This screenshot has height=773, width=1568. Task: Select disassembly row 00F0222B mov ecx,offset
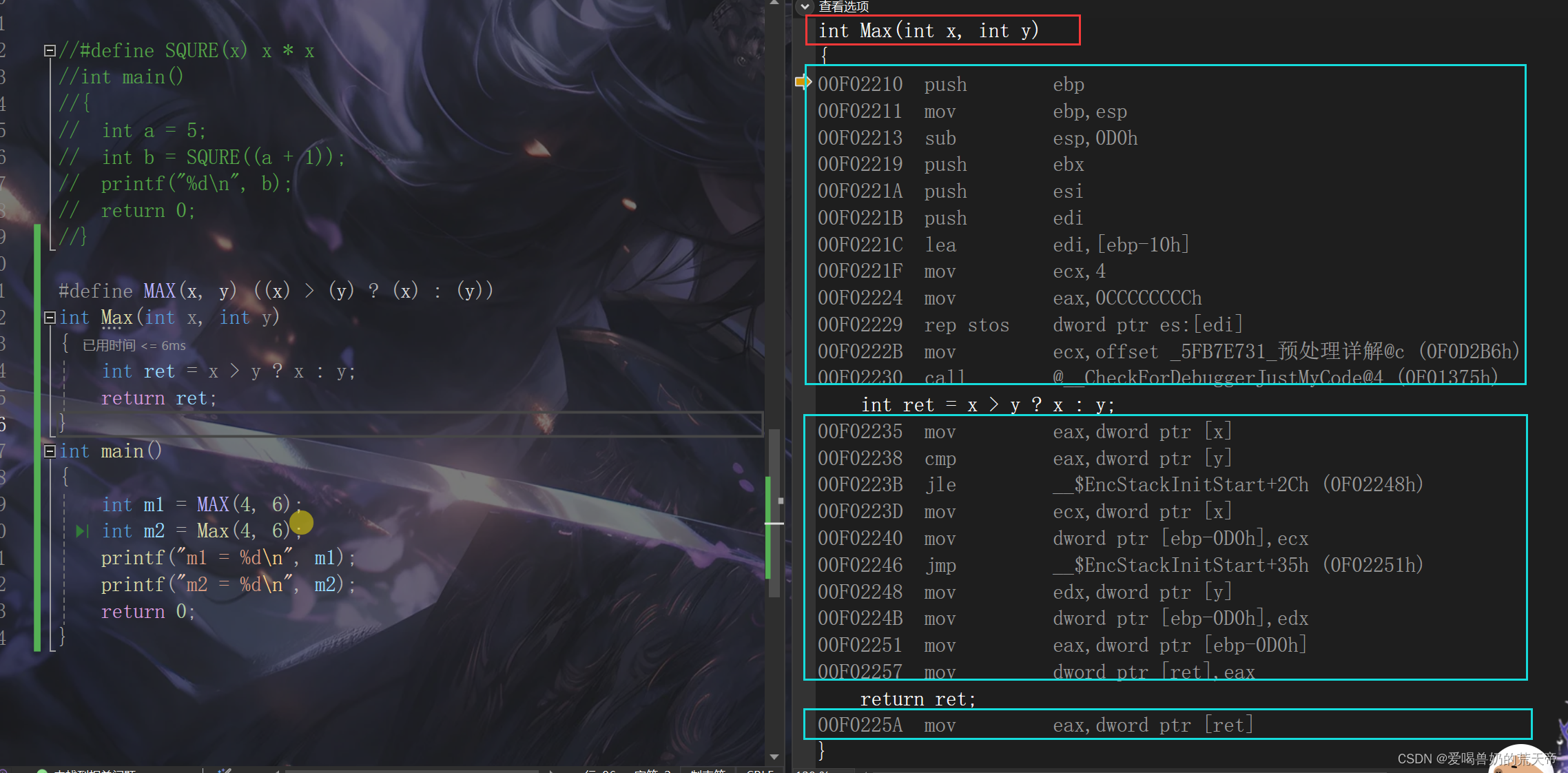point(1168,351)
